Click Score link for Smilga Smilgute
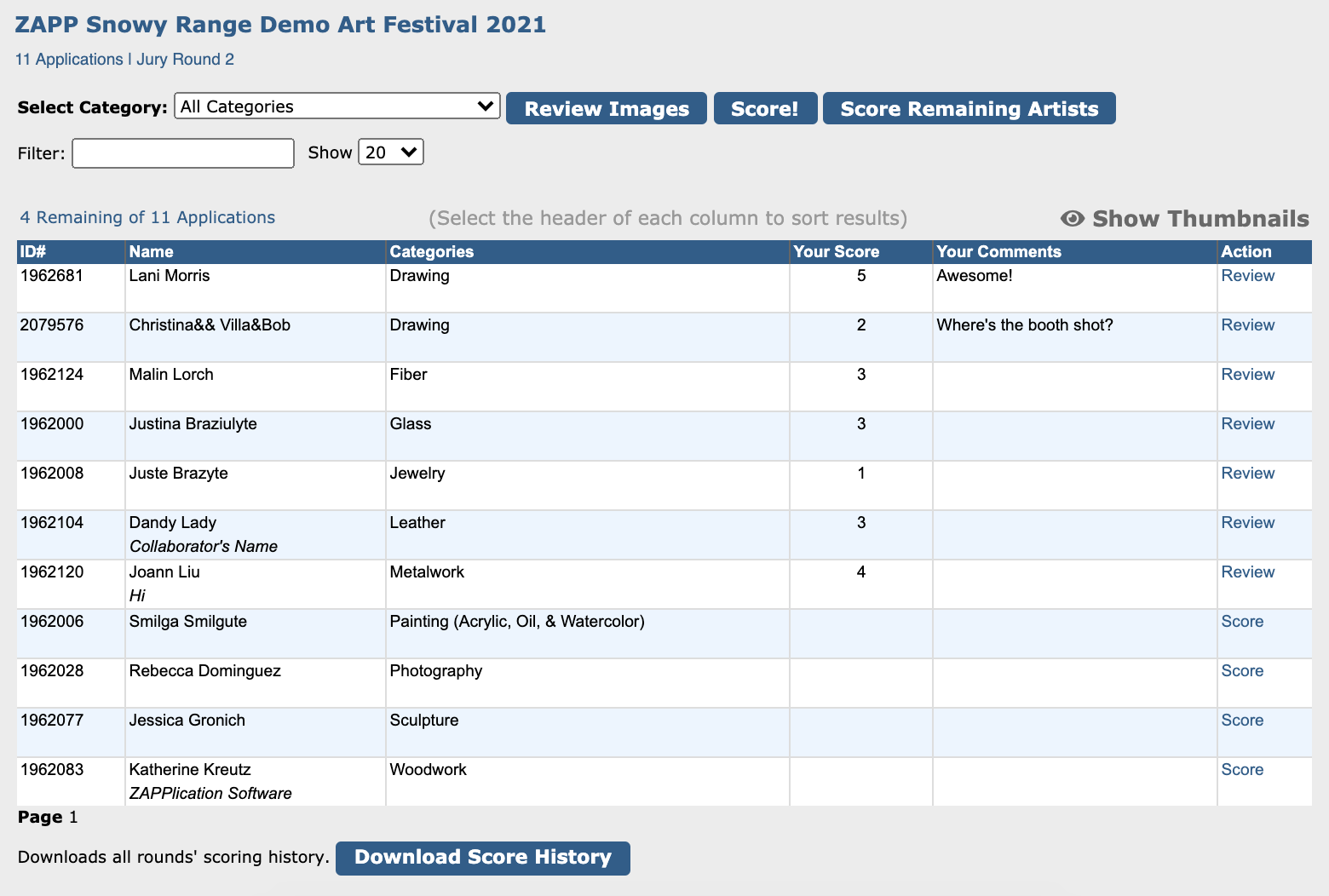The width and height of the screenshot is (1329, 896). click(1242, 622)
